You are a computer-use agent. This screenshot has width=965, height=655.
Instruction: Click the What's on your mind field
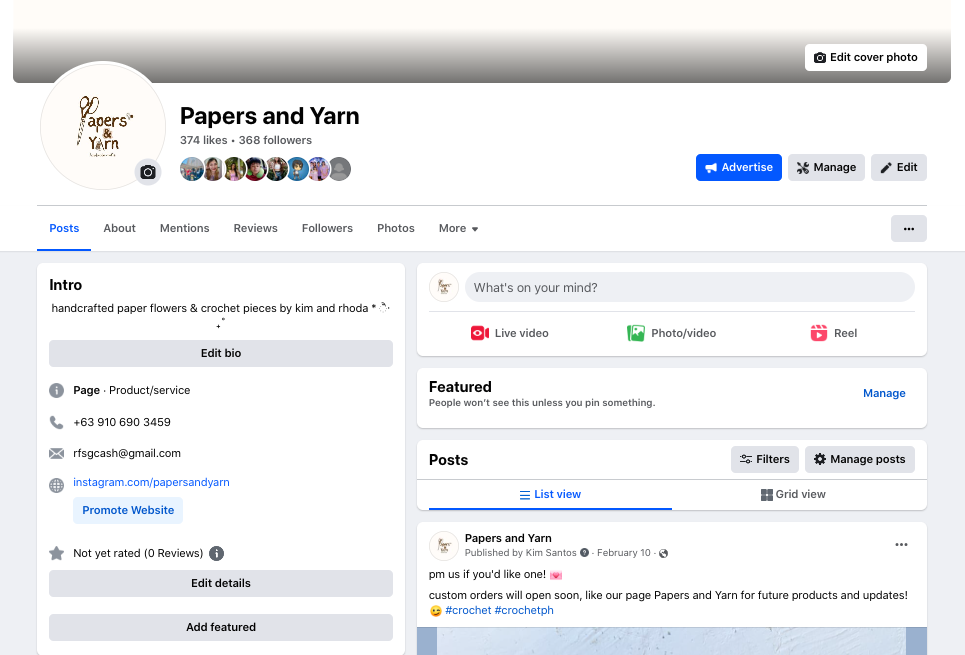[689, 287]
